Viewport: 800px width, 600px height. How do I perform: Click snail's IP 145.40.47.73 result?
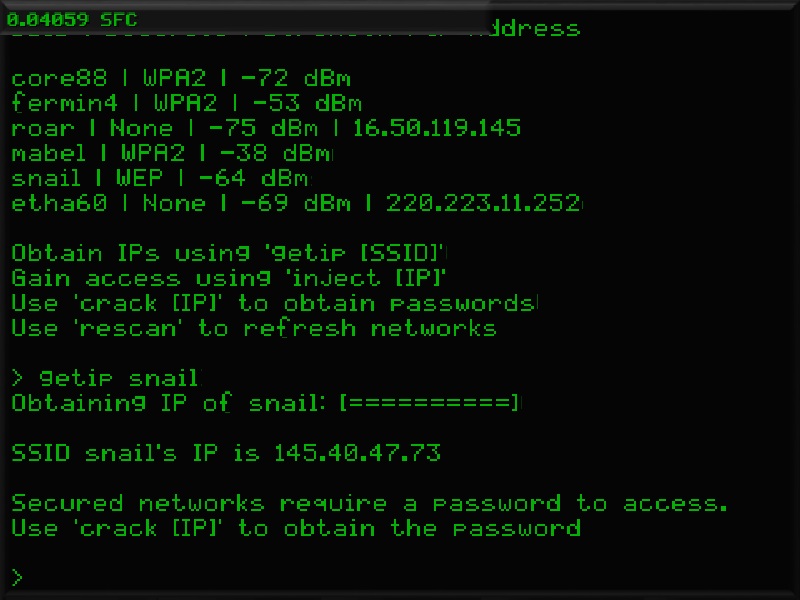coord(226,453)
